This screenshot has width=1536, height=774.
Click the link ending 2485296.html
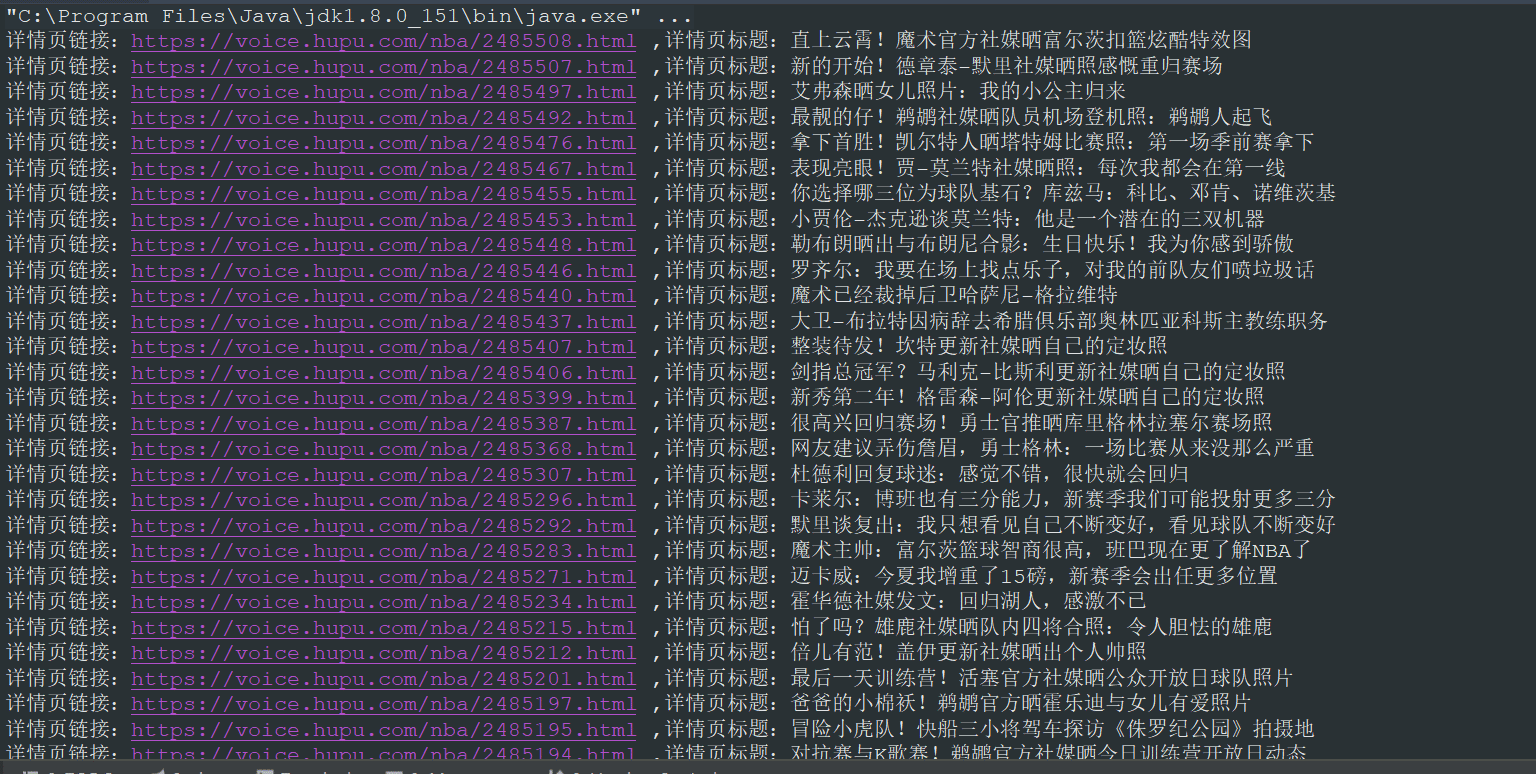point(384,500)
